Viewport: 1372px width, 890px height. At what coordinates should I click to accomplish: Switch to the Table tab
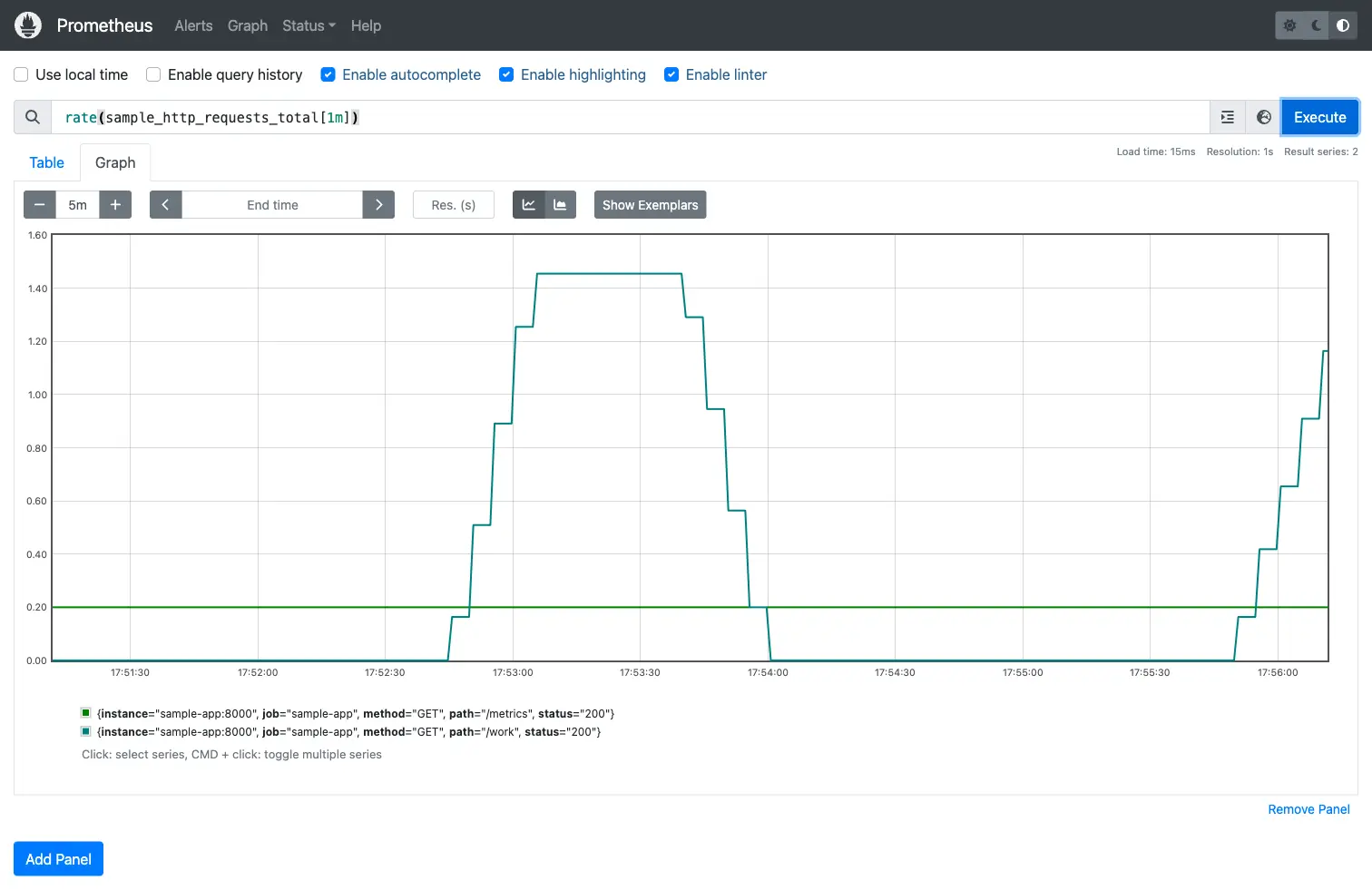[x=46, y=162]
